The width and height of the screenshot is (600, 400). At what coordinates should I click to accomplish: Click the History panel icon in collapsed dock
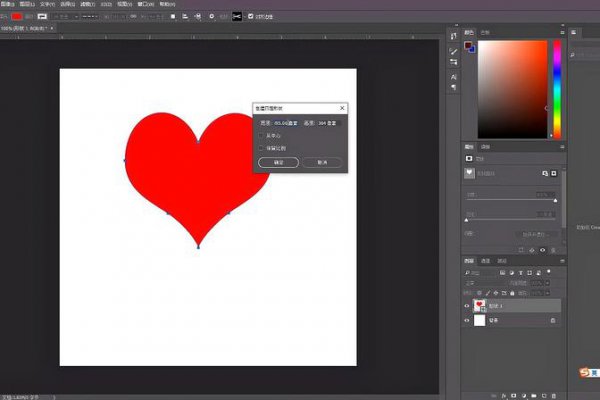pyautogui.click(x=453, y=36)
